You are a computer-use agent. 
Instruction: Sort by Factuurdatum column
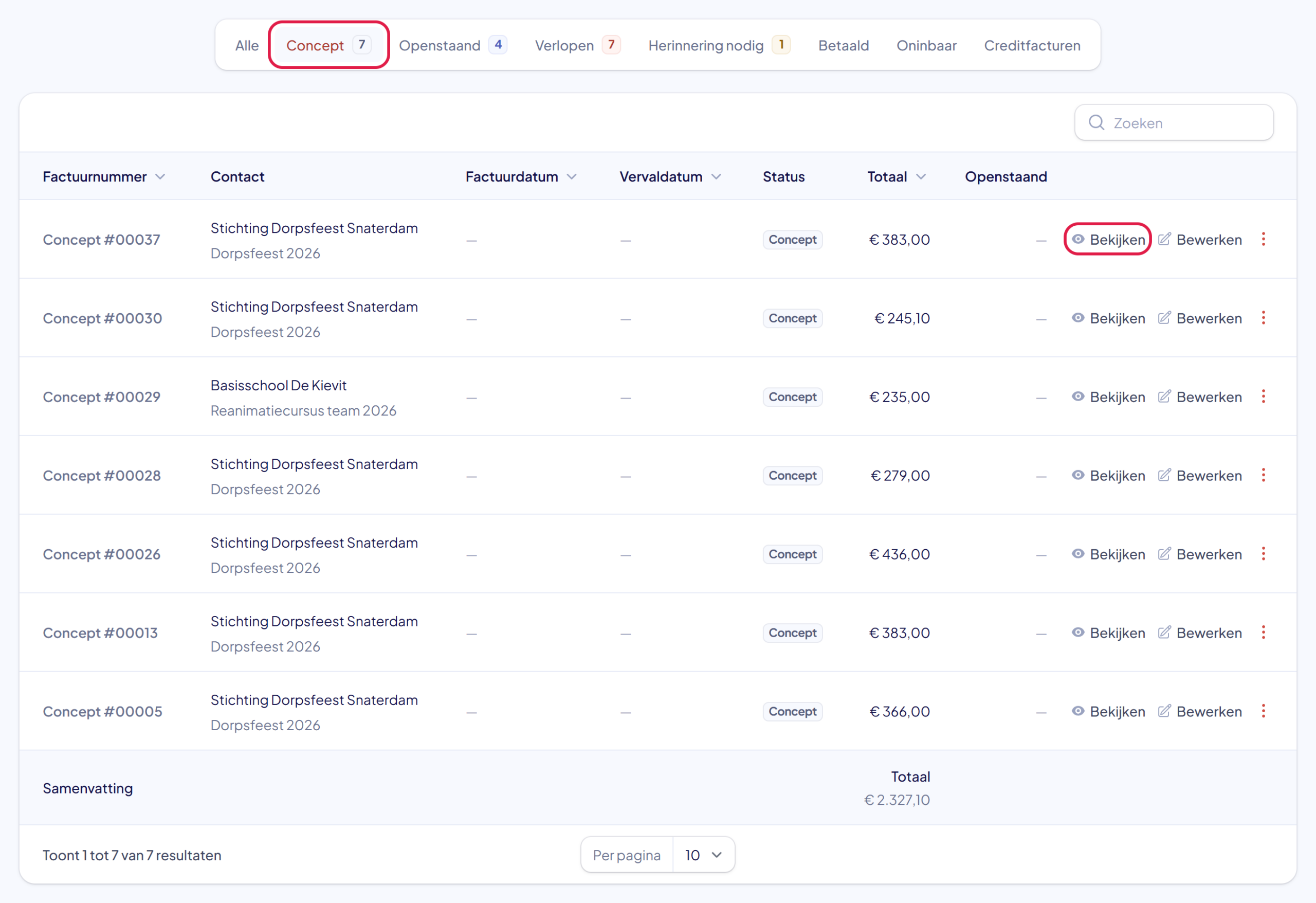520,177
